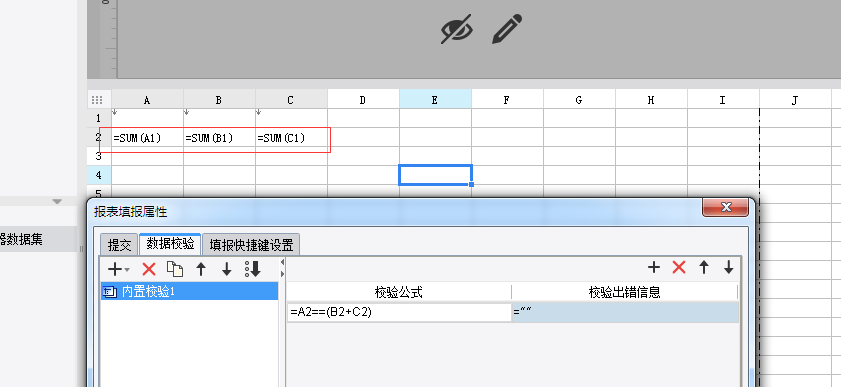Move validation item down in left list

pos(227,269)
